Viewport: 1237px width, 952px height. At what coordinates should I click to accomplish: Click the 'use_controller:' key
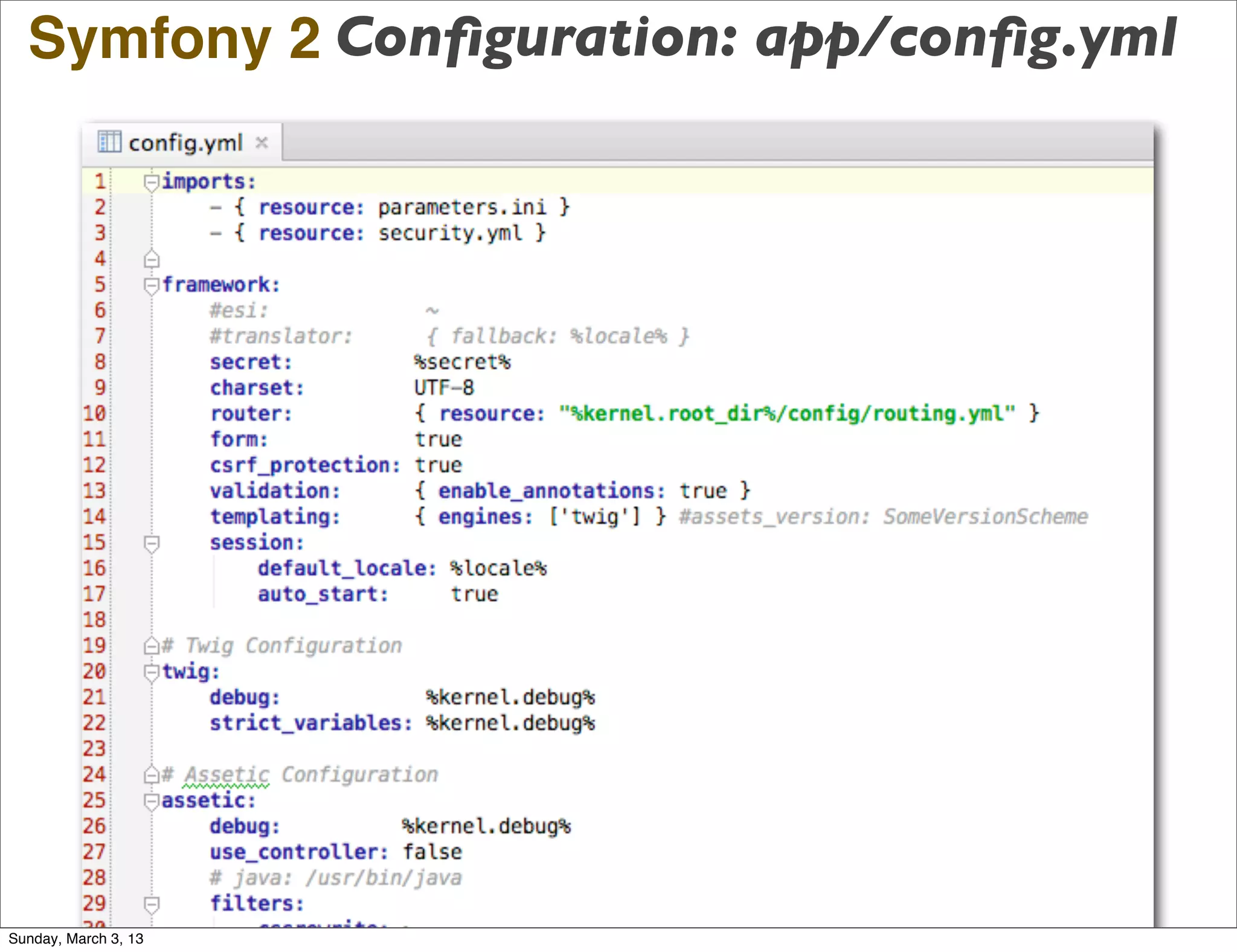299,852
